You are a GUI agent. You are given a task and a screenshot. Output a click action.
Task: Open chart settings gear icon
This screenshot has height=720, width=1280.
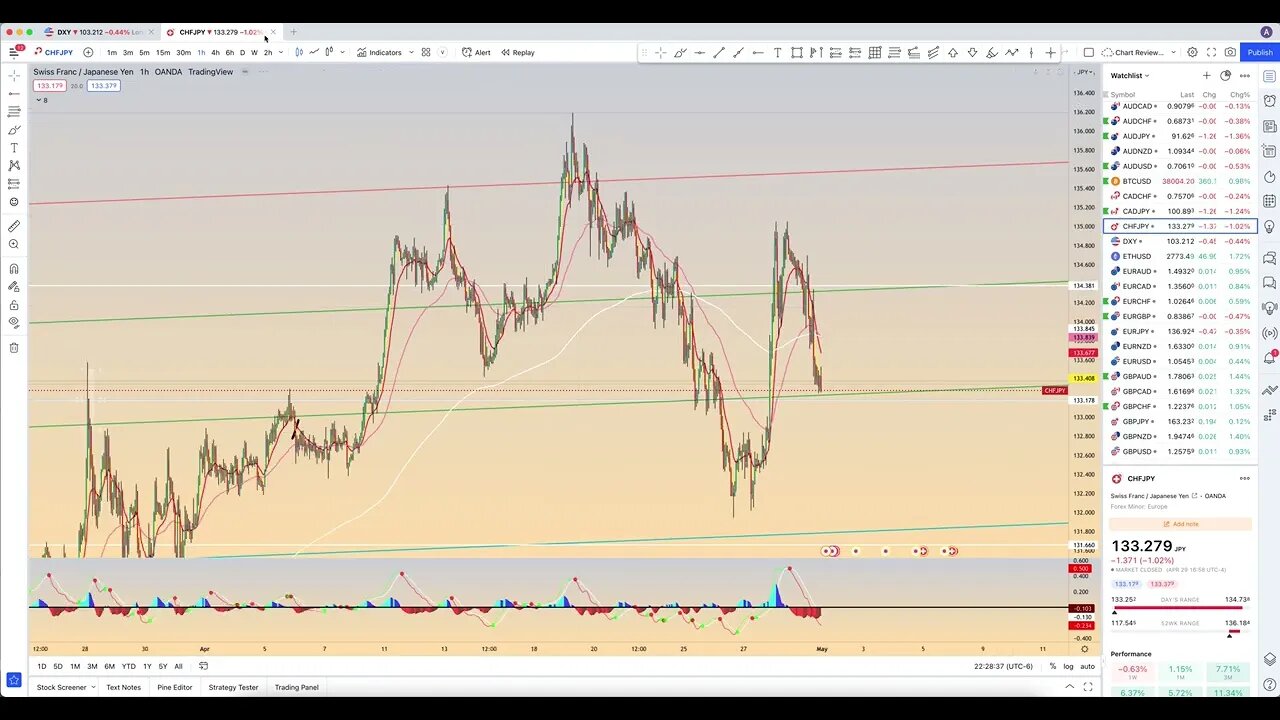[x=1192, y=52]
